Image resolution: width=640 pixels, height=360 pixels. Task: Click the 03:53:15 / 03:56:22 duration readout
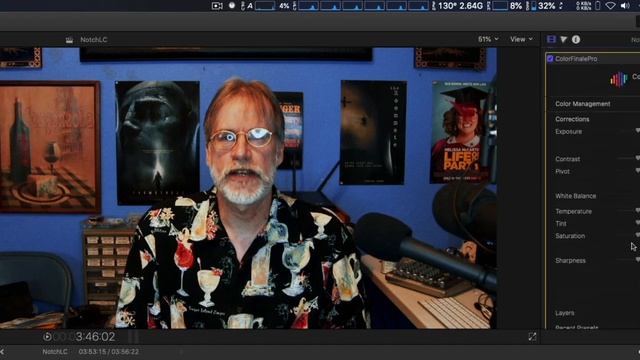pos(109,352)
